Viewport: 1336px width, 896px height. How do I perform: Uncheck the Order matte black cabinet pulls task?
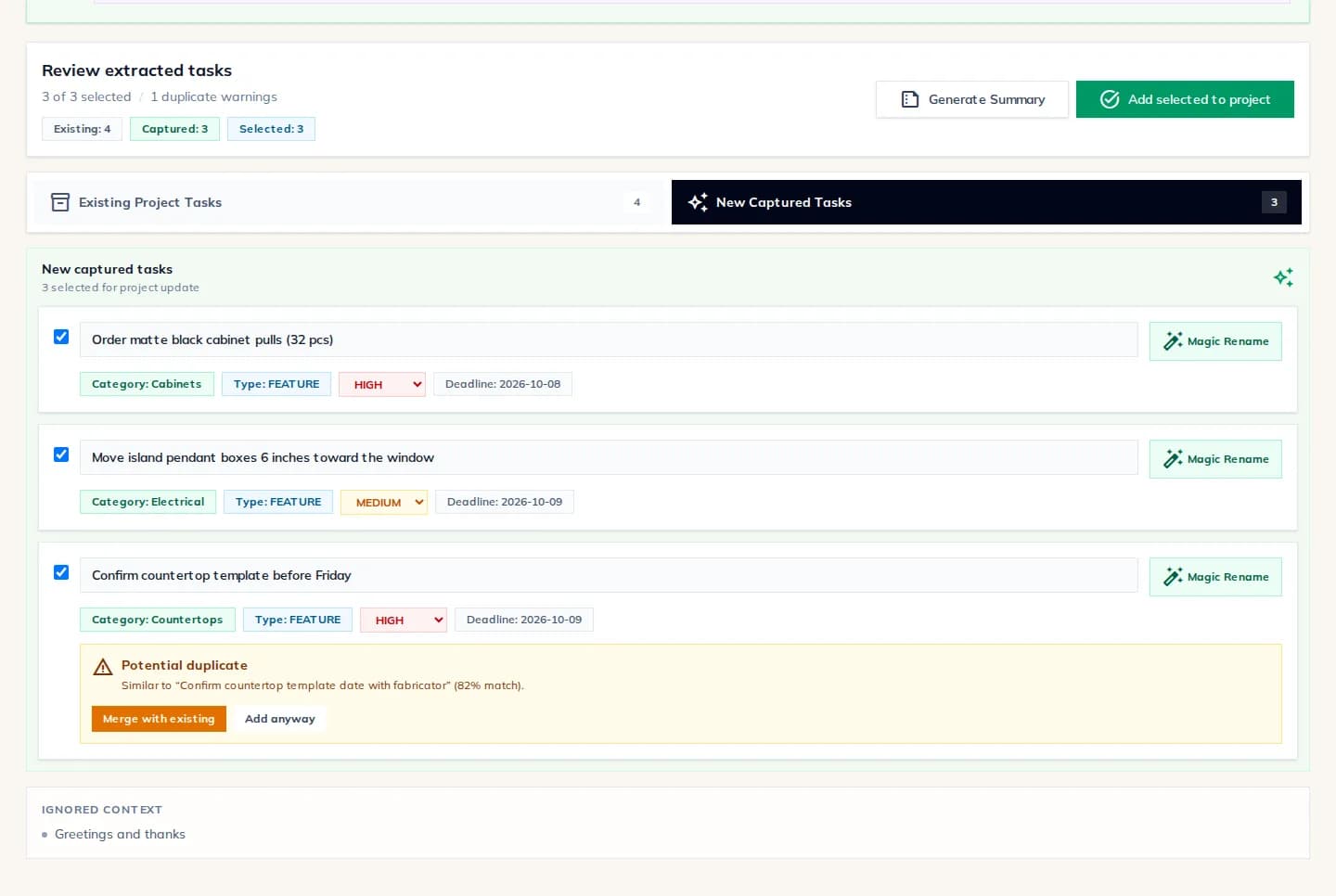click(61, 337)
